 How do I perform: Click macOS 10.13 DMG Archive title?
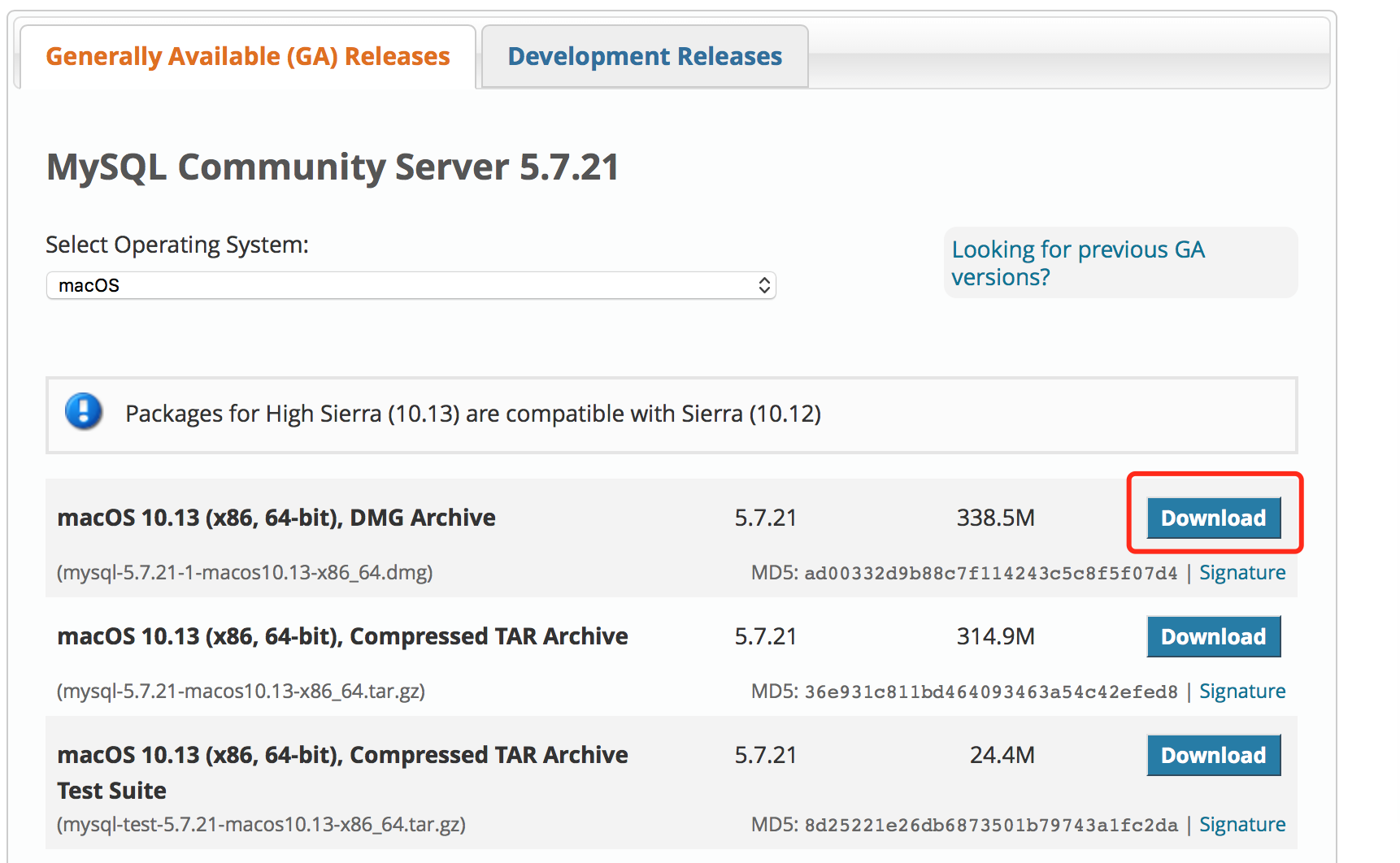coord(276,518)
